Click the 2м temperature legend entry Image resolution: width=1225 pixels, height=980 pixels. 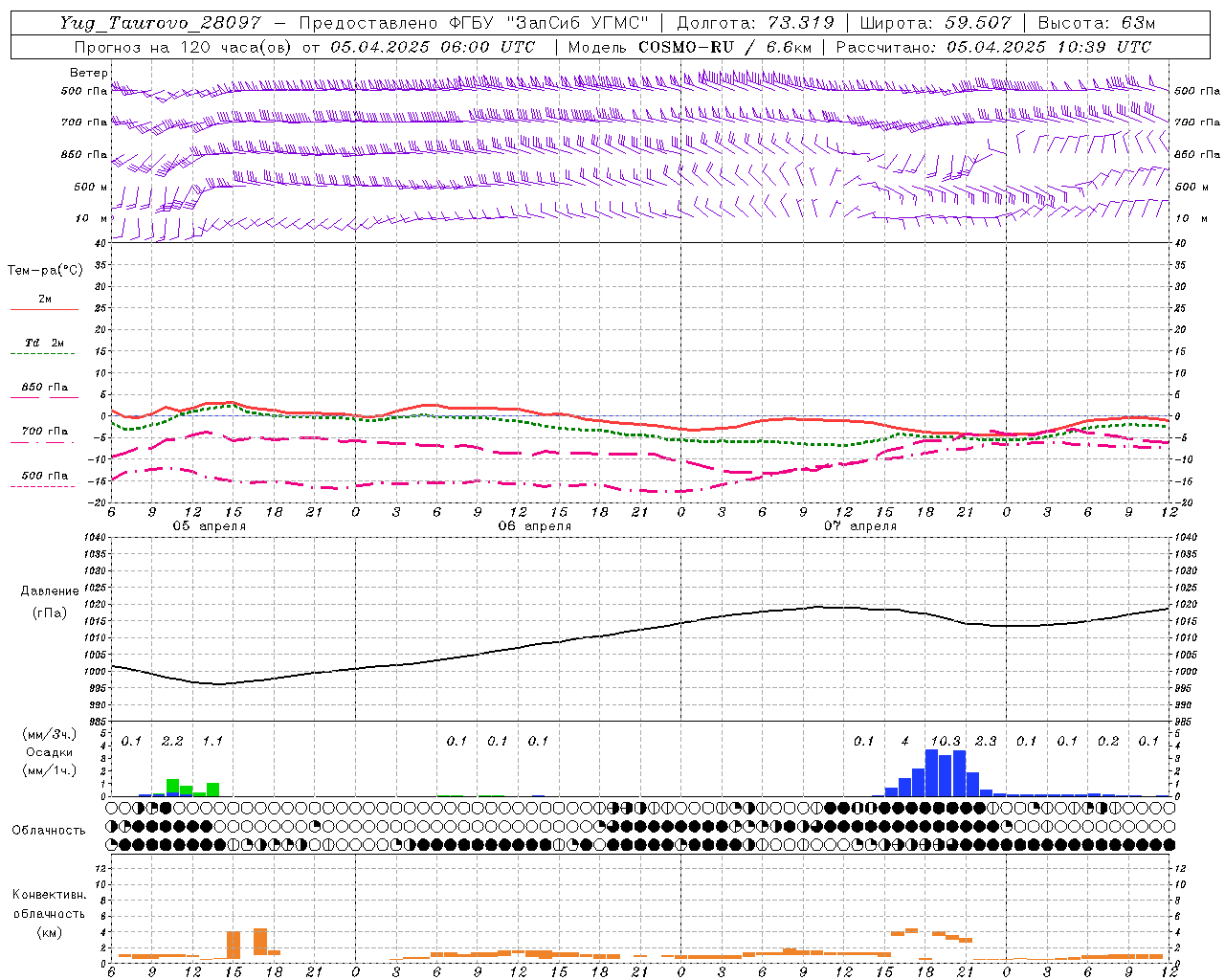[45, 299]
